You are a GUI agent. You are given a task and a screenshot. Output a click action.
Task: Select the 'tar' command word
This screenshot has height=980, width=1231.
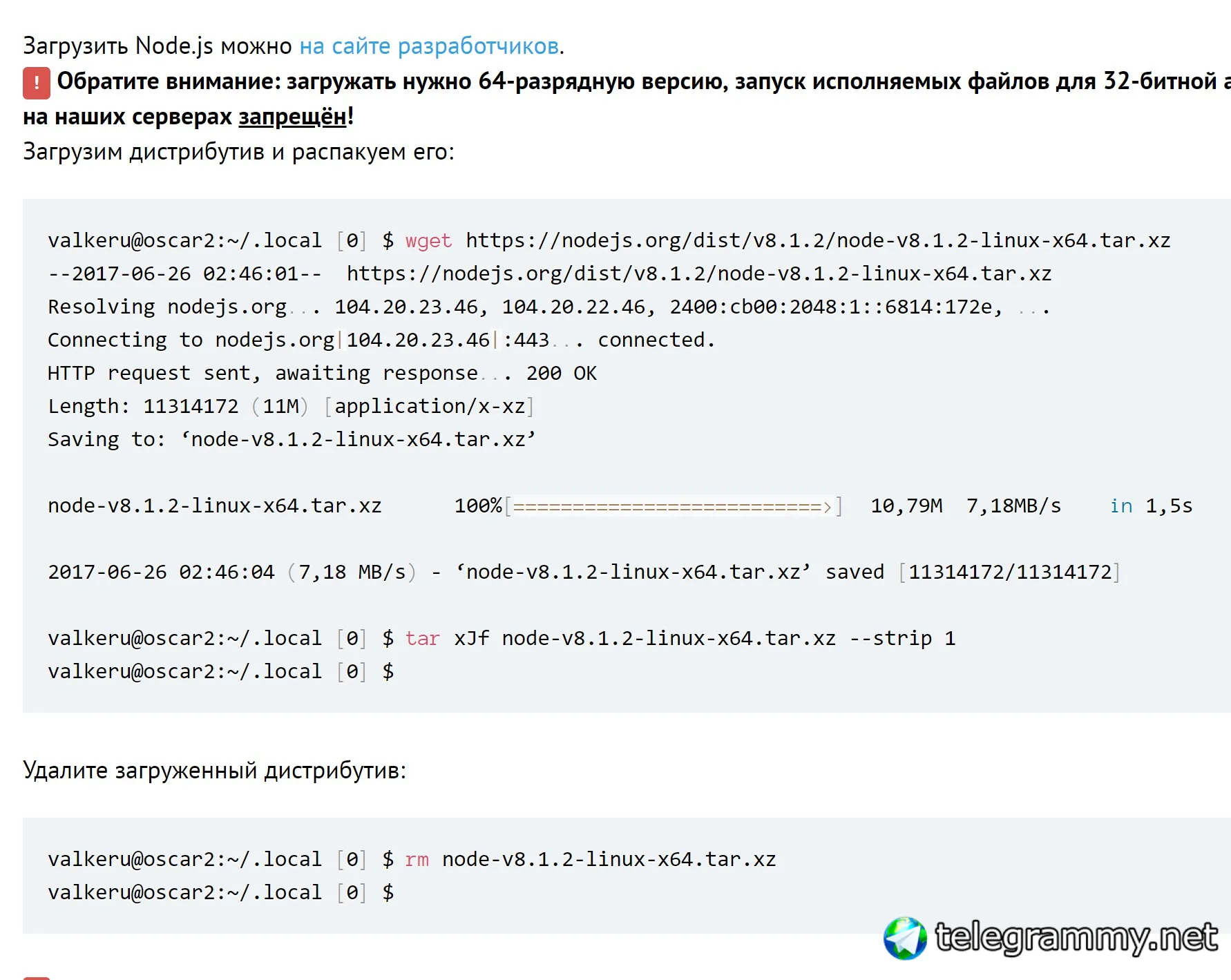422,638
